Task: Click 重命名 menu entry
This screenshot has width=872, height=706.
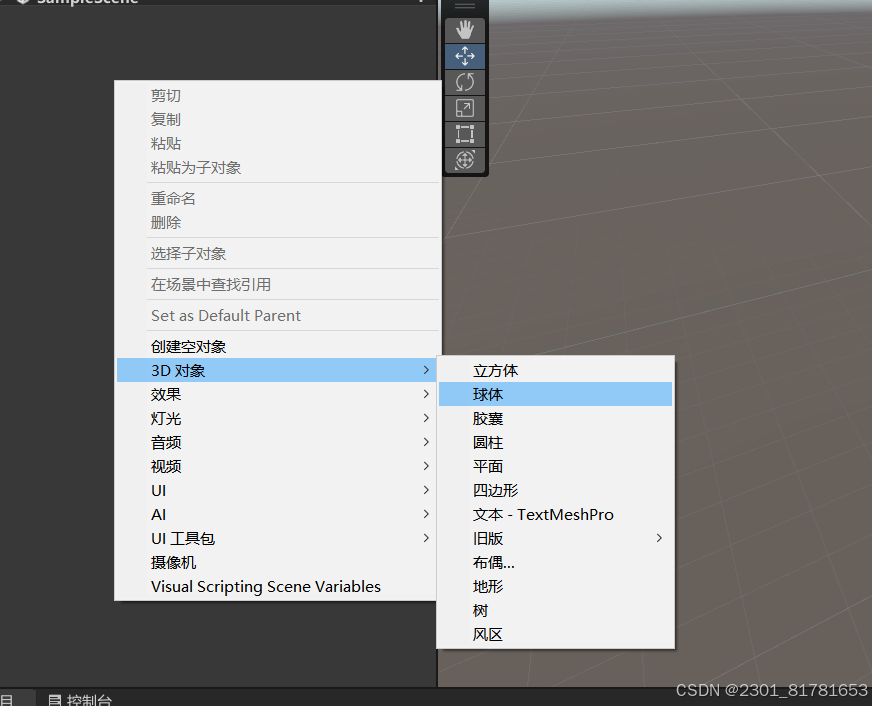Action: (x=278, y=198)
